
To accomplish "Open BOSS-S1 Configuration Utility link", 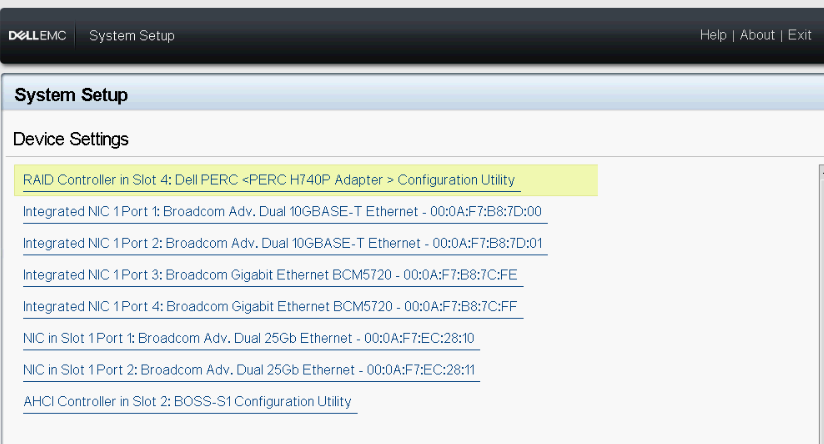I will 187,401.
